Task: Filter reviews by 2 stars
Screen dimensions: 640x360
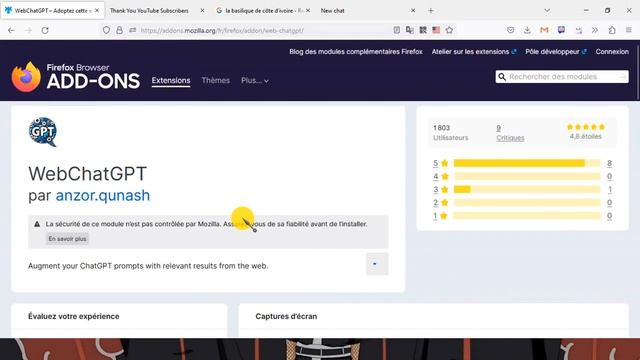Action: pyautogui.click(x=441, y=202)
